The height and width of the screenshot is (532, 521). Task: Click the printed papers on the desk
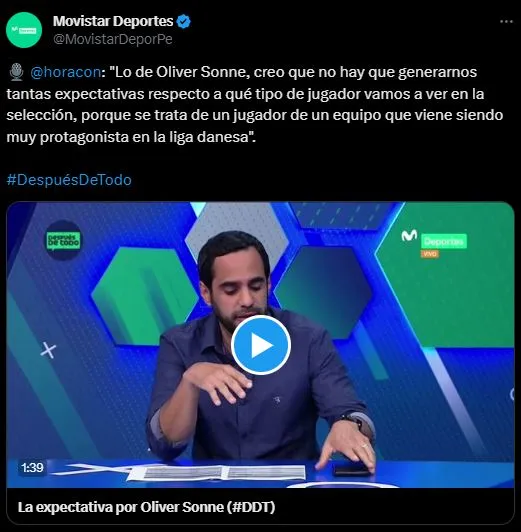click(x=216, y=472)
